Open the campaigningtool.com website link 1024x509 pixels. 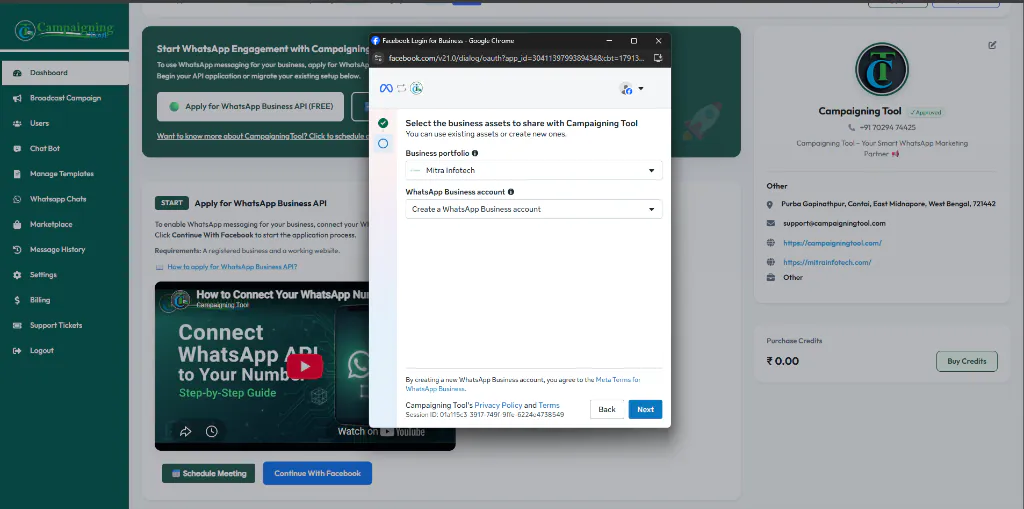833,243
